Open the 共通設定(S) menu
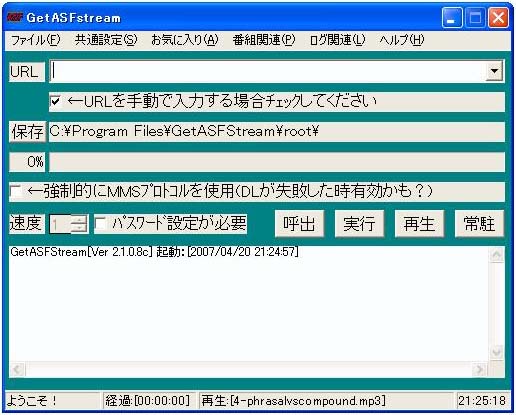The image size is (516, 415). click(x=106, y=40)
